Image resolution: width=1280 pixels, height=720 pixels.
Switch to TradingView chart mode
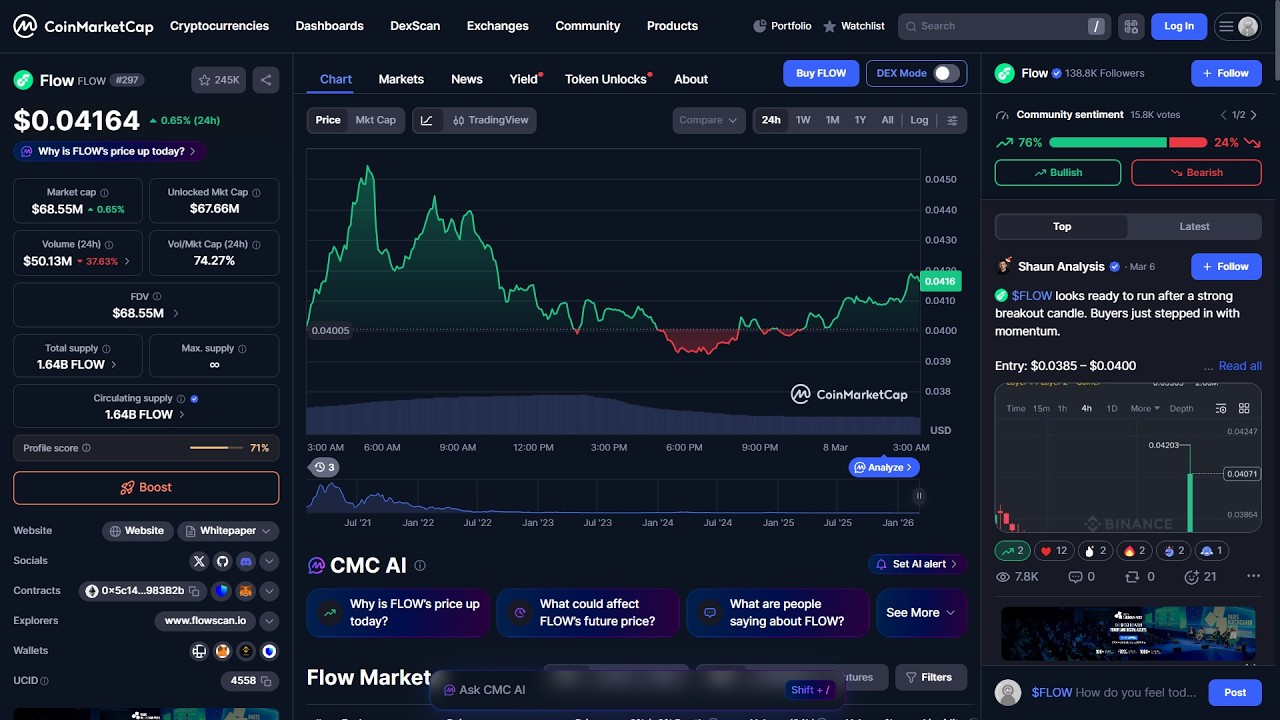click(489, 120)
